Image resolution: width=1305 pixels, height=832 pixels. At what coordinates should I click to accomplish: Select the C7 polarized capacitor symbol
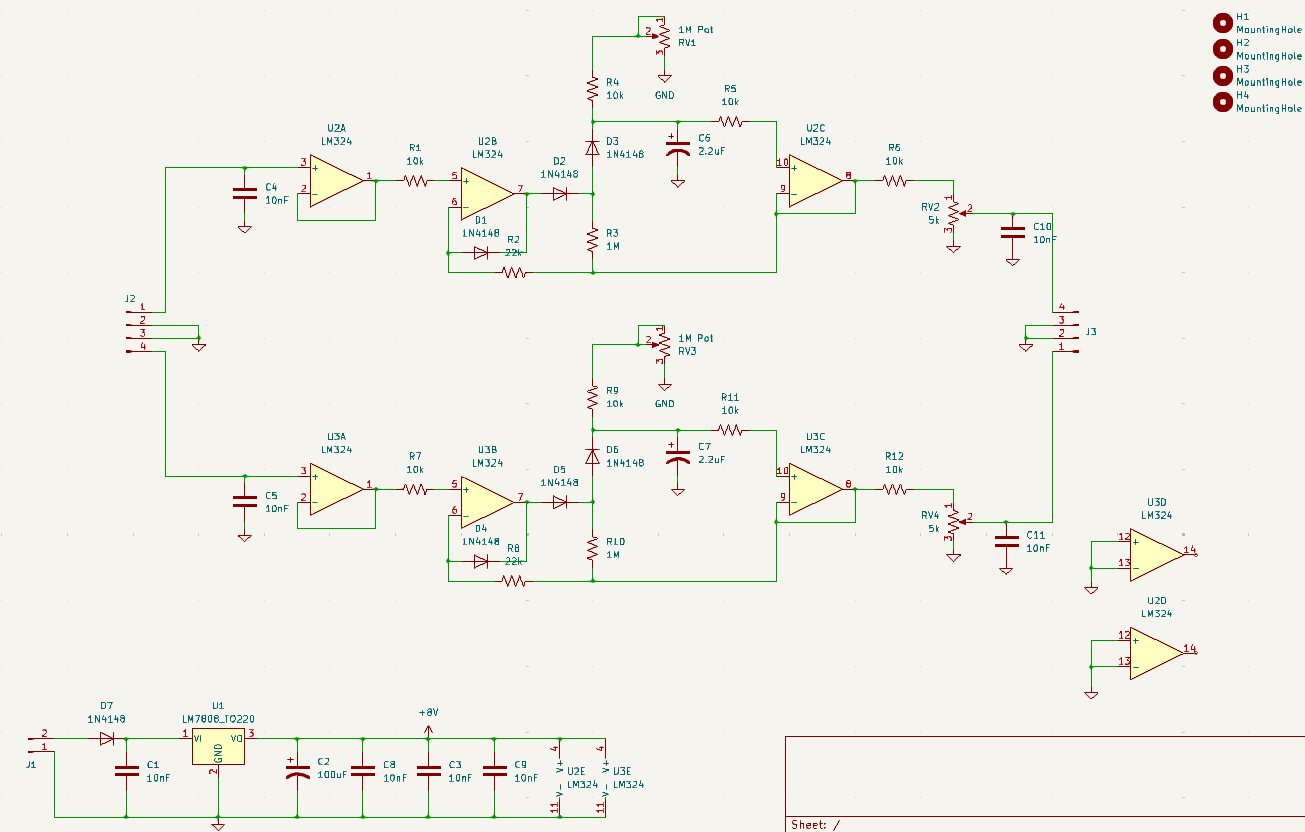click(678, 456)
